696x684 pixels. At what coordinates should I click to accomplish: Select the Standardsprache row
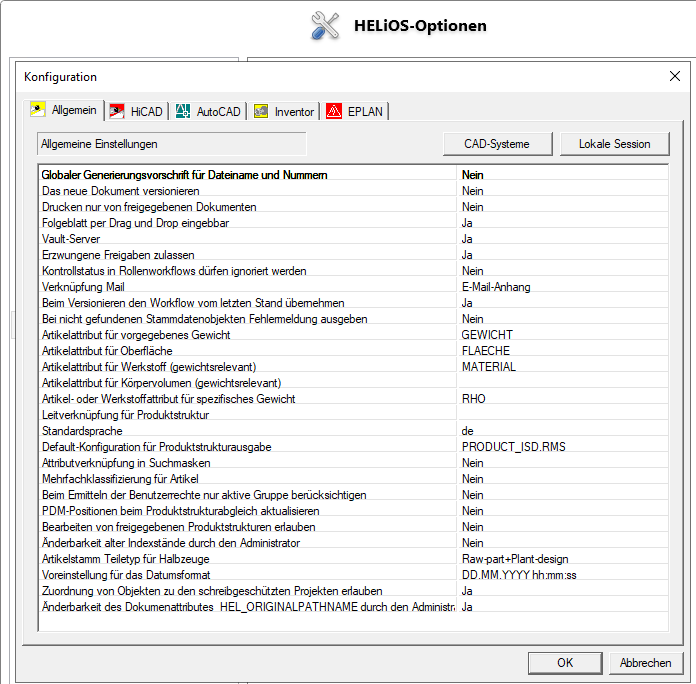[x=354, y=431]
